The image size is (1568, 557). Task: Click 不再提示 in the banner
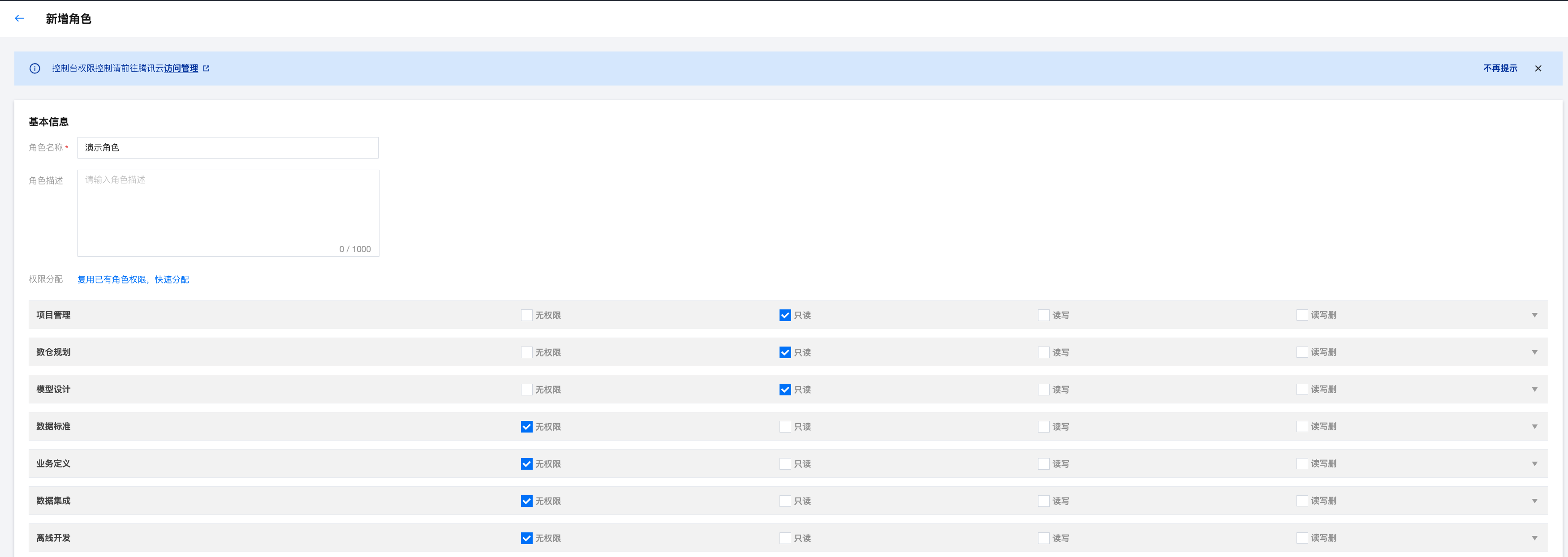pyautogui.click(x=1500, y=69)
